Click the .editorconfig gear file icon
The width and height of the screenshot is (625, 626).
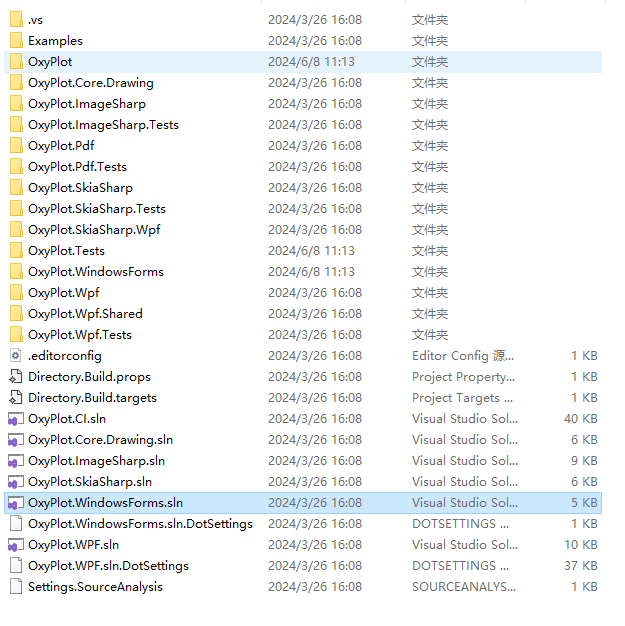coord(16,356)
